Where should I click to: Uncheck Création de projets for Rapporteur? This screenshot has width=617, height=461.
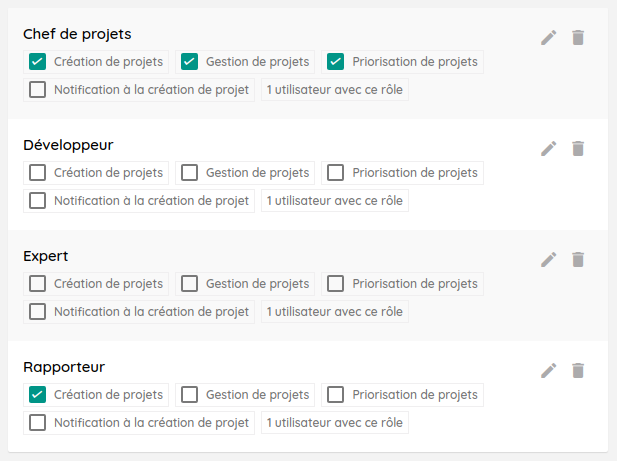pos(38,395)
